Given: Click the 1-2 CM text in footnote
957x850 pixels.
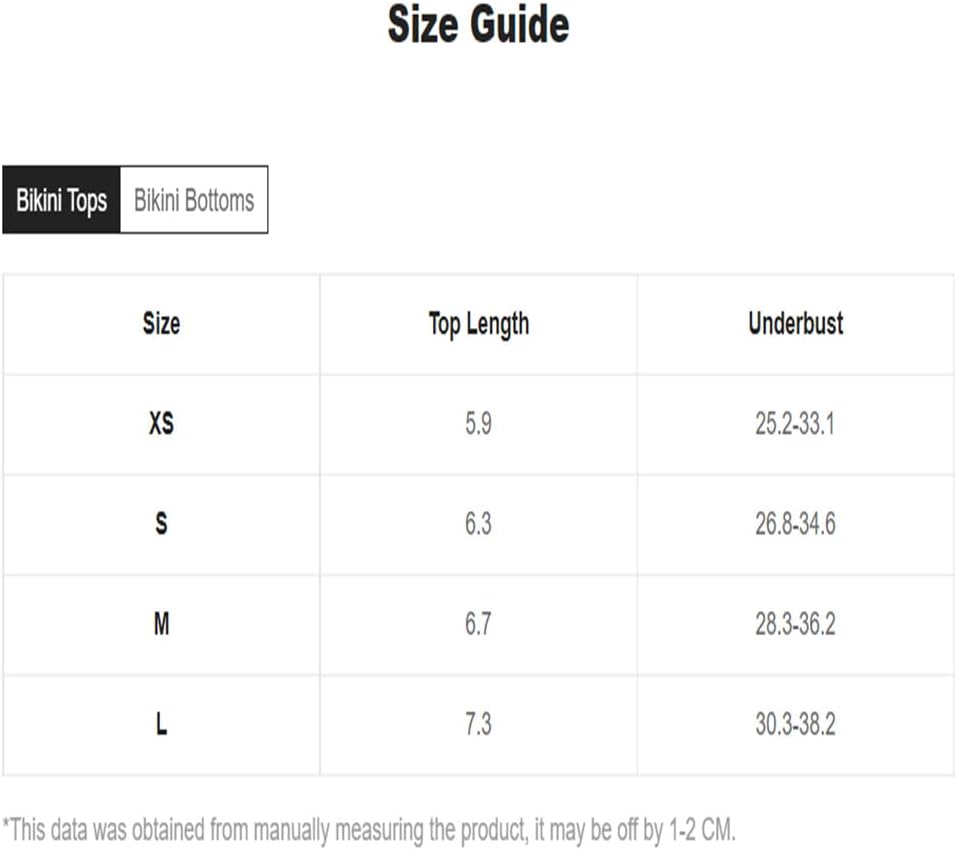Looking at the screenshot, I should point(701,830).
